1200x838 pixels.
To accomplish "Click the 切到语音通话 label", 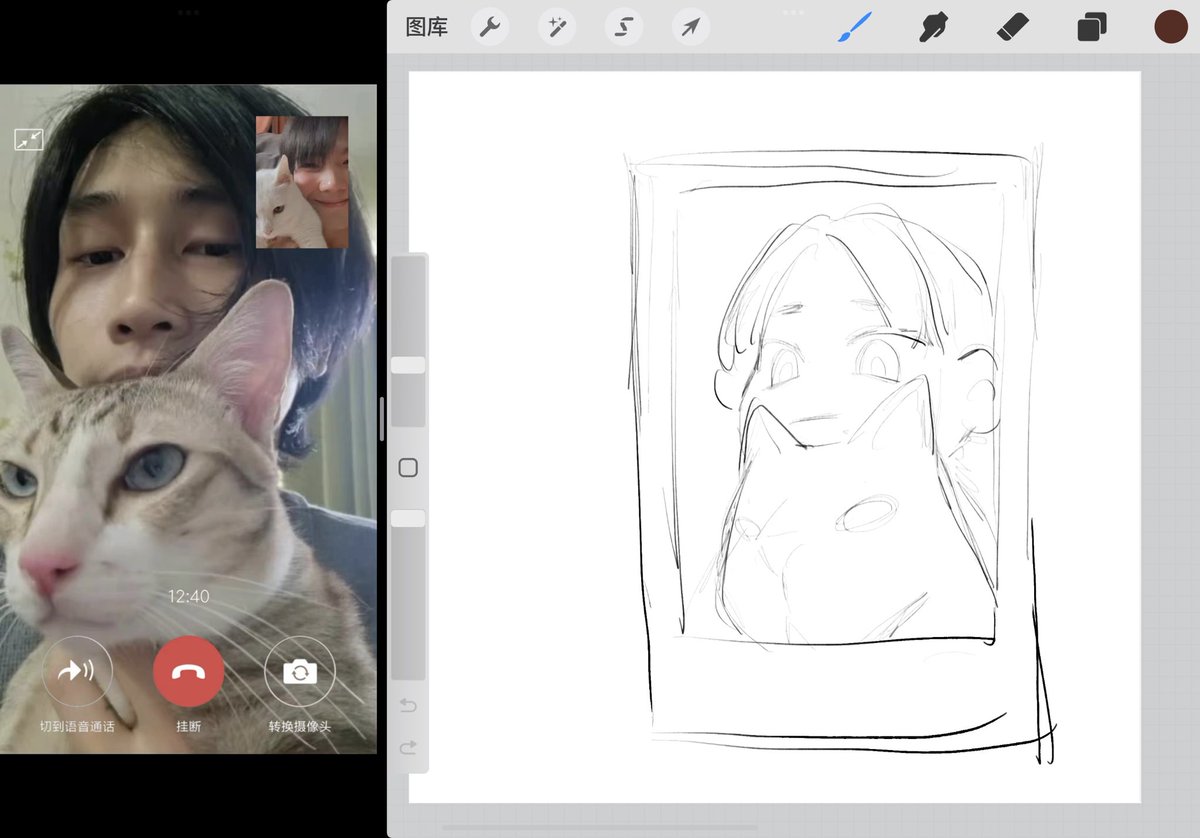I will [77, 727].
